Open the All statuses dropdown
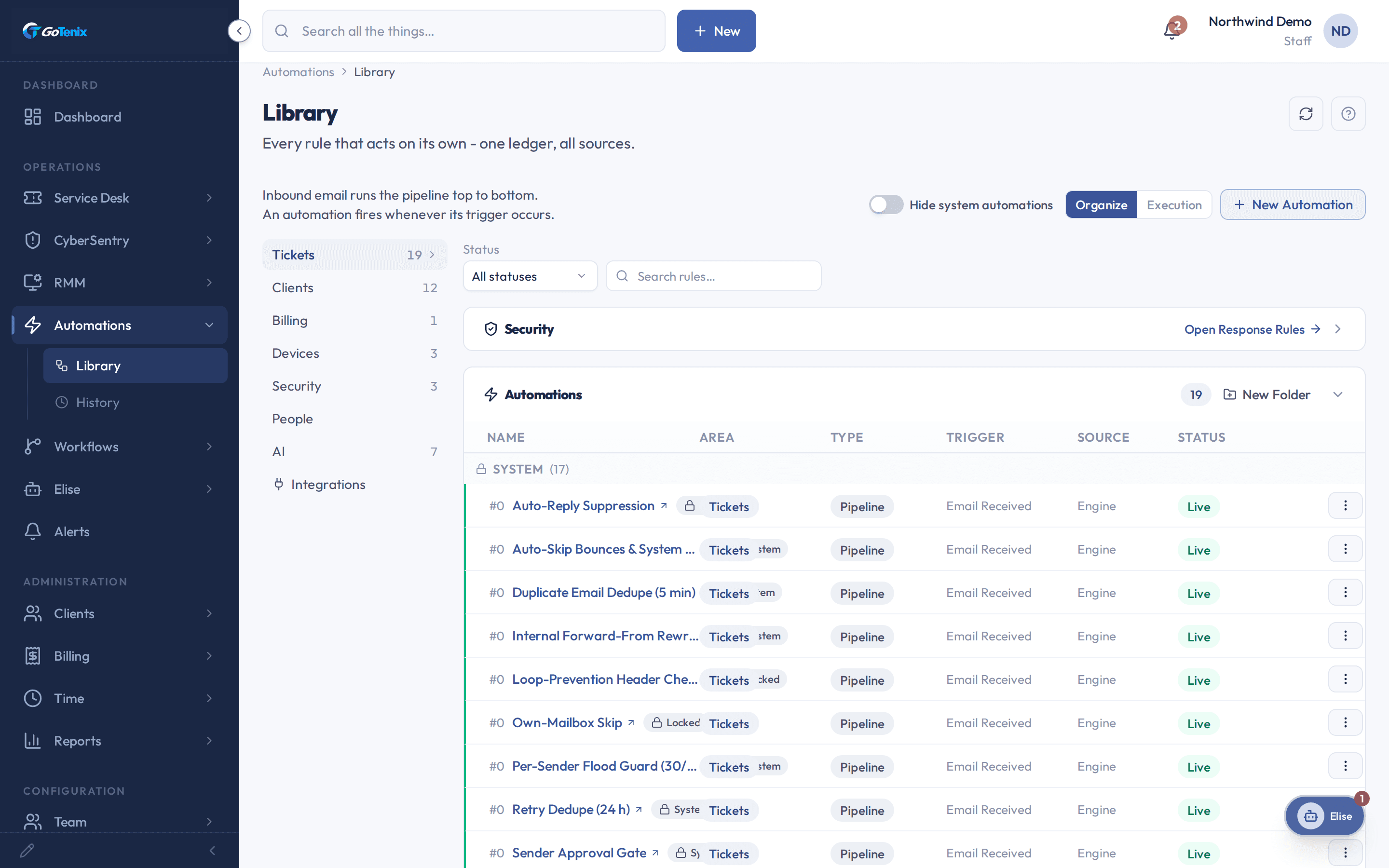 click(530, 276)
